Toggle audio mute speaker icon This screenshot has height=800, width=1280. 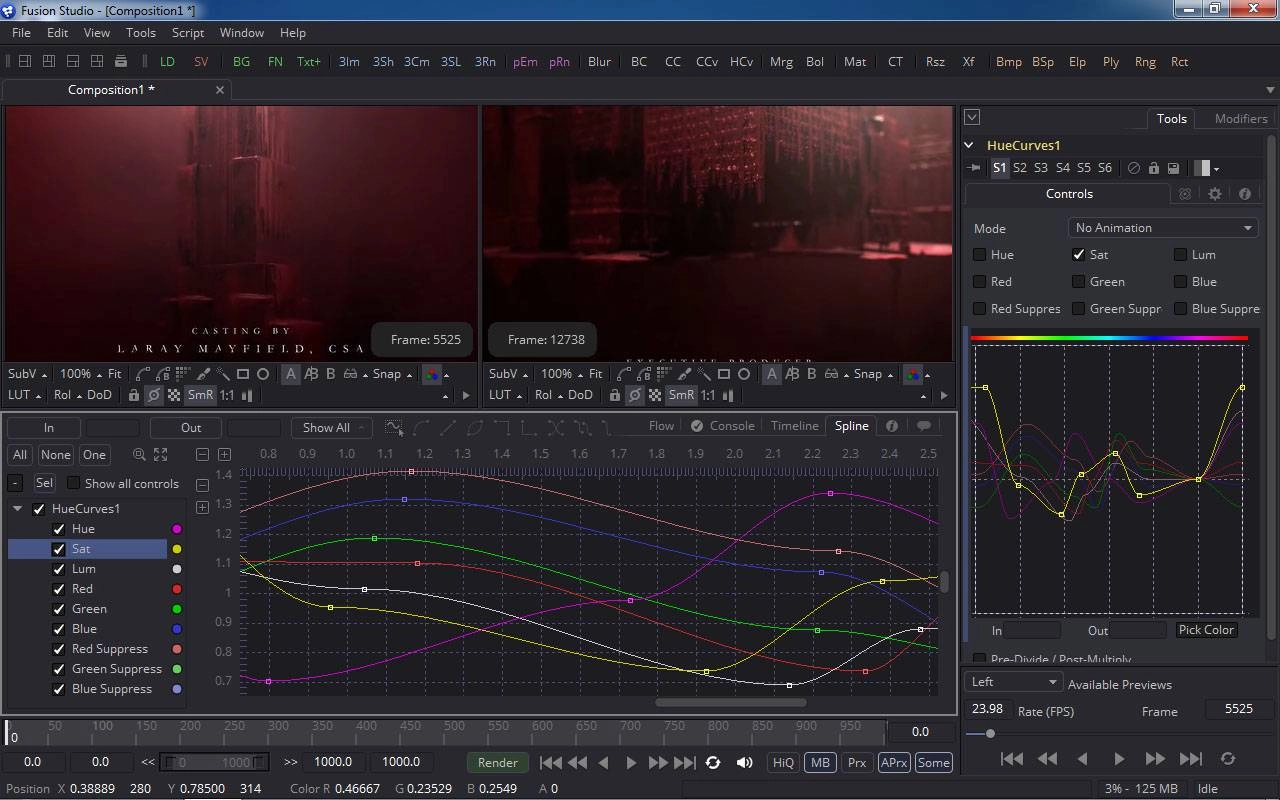[x=744, y=762]
